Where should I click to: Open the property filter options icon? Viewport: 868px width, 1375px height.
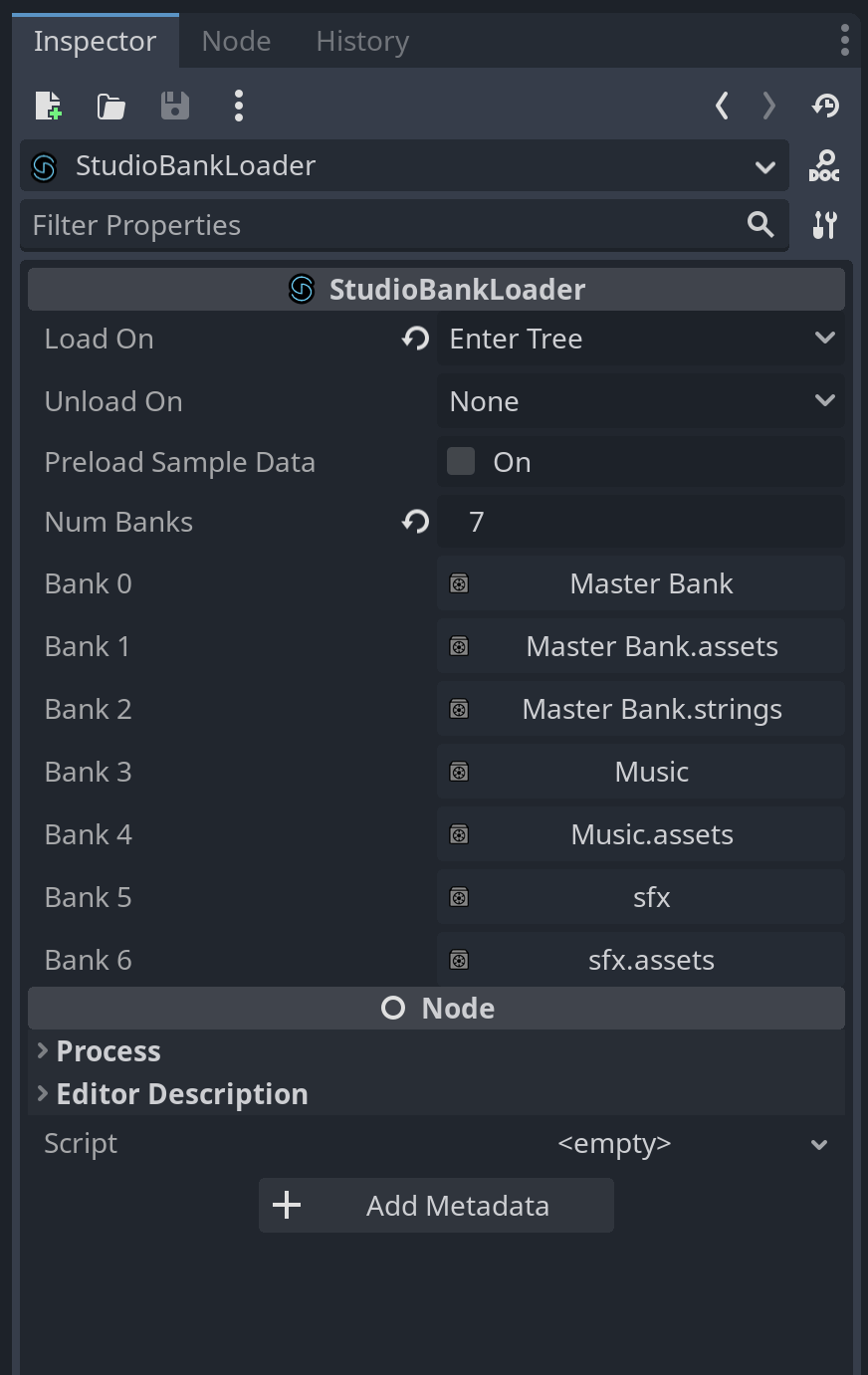824,225
